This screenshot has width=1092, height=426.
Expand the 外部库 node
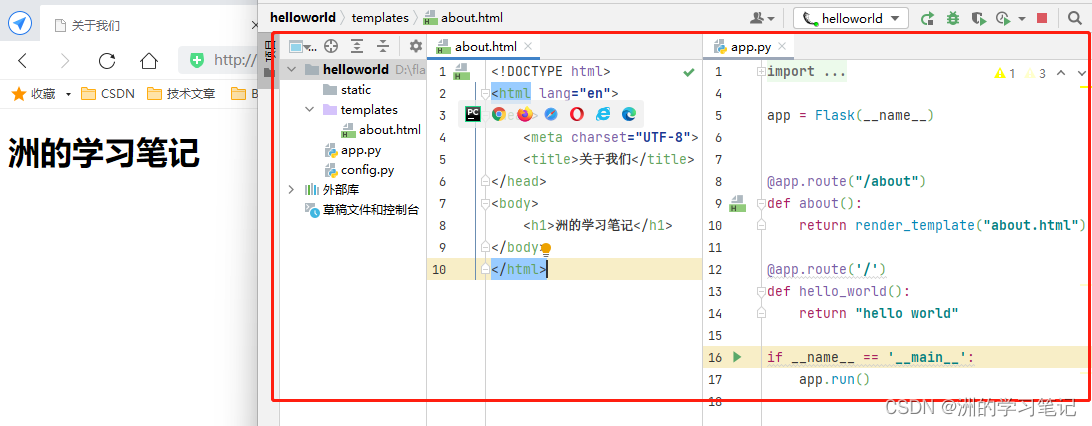click(x=291, y=189)
